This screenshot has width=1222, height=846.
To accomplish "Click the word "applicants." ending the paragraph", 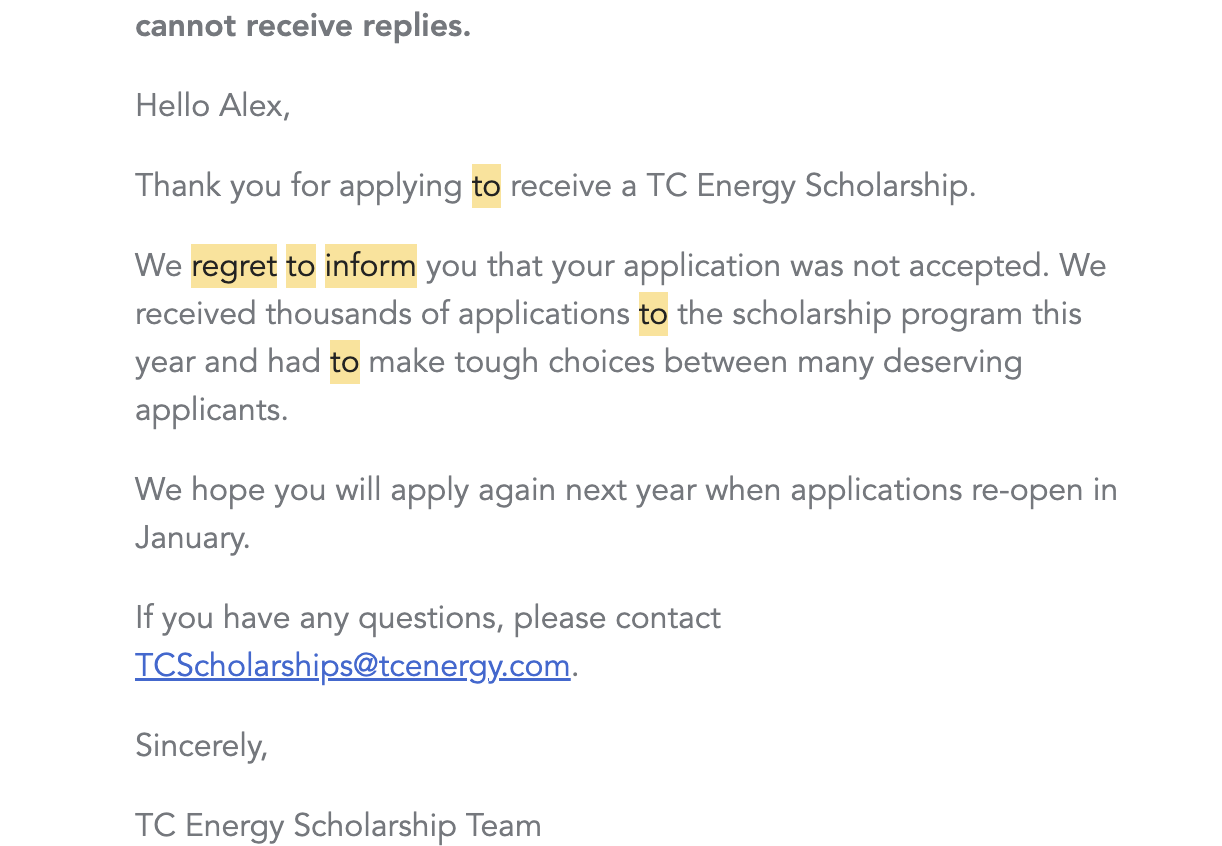I will pyautogui.click(x=211, y=410).
